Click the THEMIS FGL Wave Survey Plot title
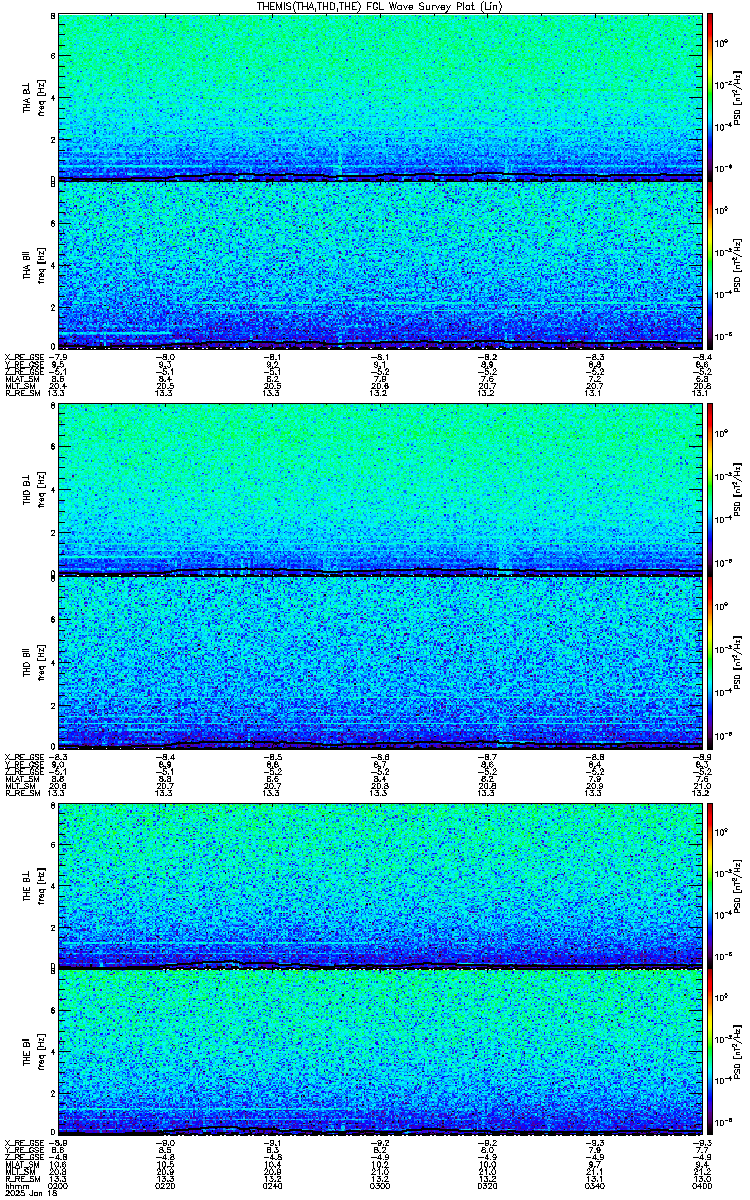This screenshot has width=750, height=1200. click(x=380, y=6)
